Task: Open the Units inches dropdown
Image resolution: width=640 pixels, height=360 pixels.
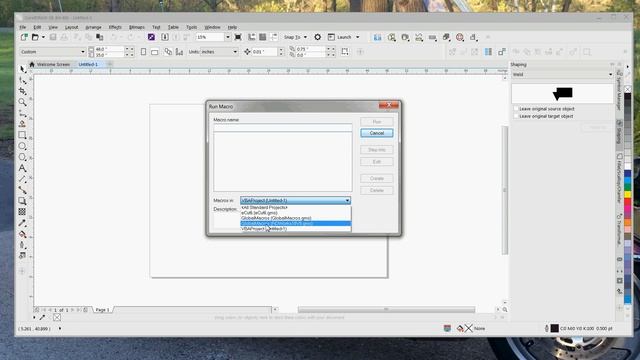Action: (235, 52)
